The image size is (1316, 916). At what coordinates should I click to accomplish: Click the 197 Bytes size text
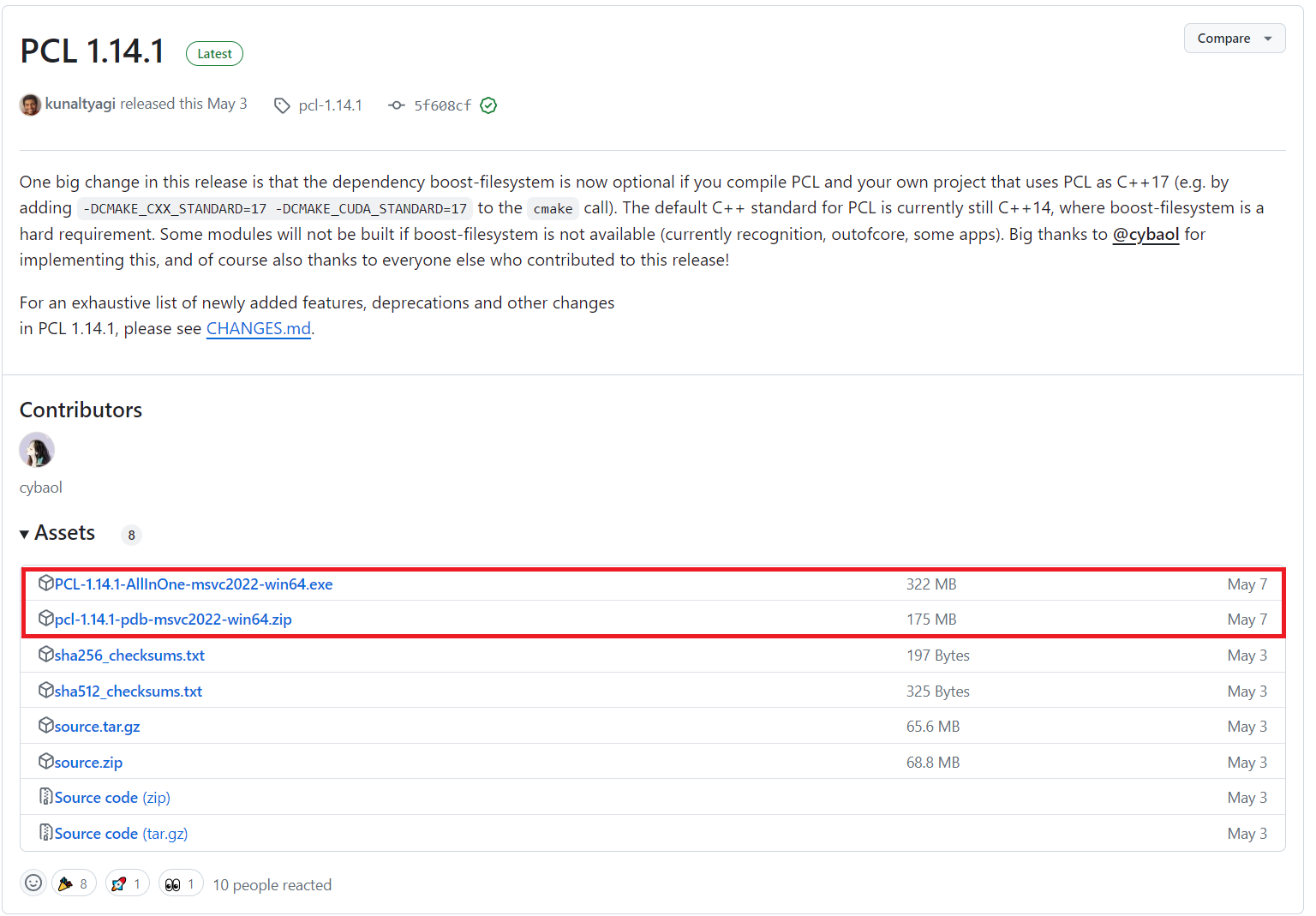pyautogui.click(x=938, y=656)
